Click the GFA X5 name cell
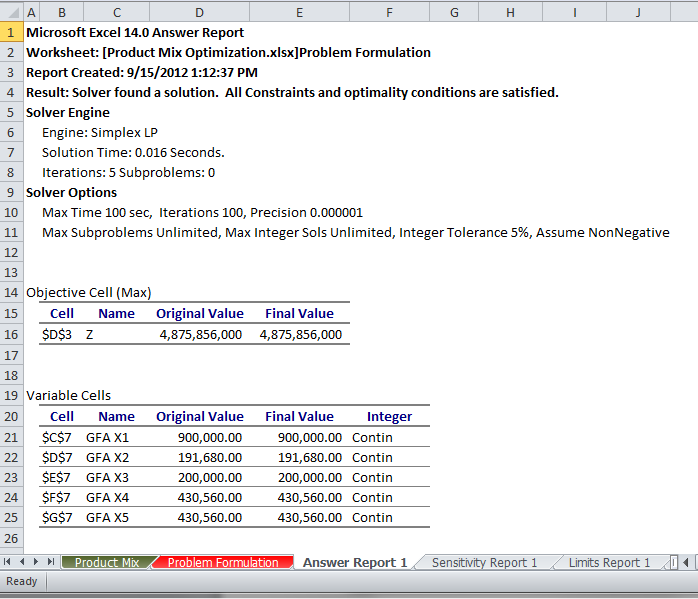This screenshot has width=698, height=599. coord(108,518)
